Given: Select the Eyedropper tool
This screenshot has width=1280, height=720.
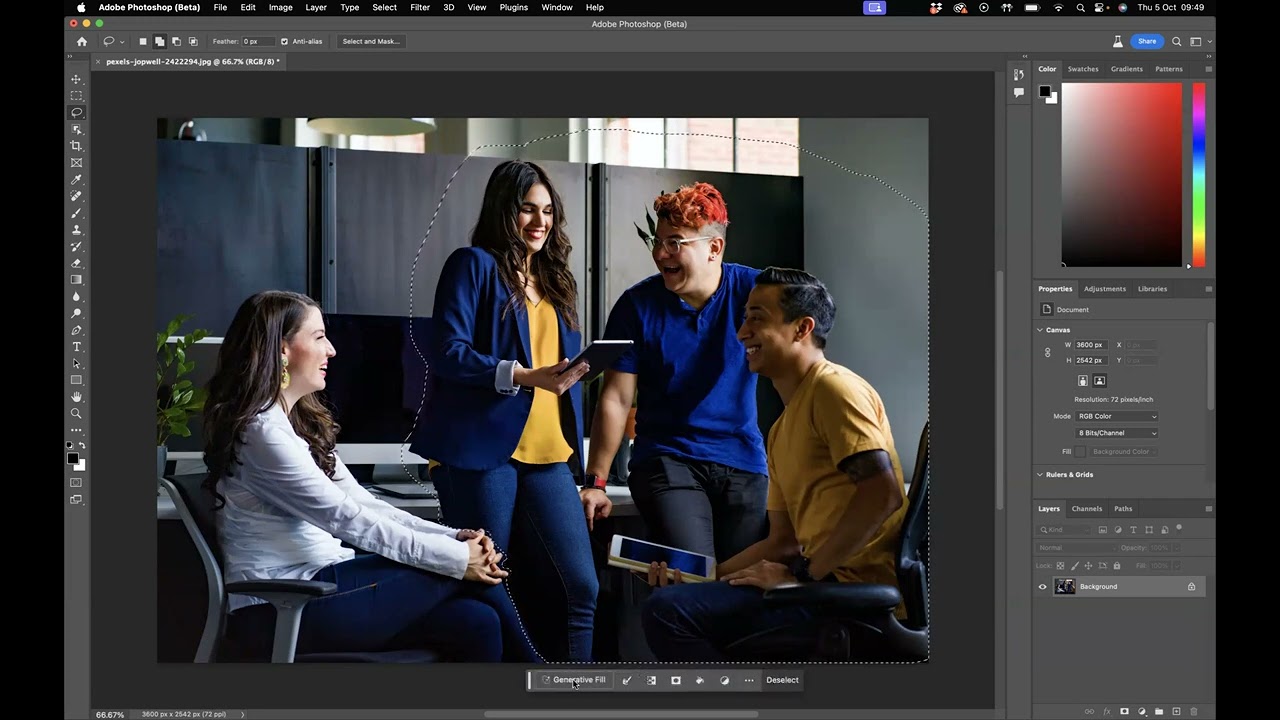Looking at the screenshot, I should coord(76,180).
